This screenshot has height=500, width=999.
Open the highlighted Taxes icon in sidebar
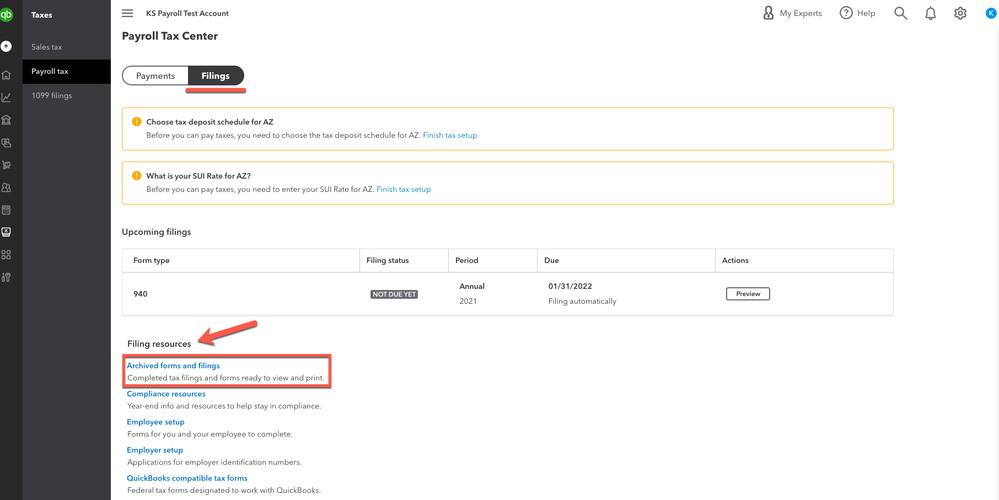coord(6,232)
